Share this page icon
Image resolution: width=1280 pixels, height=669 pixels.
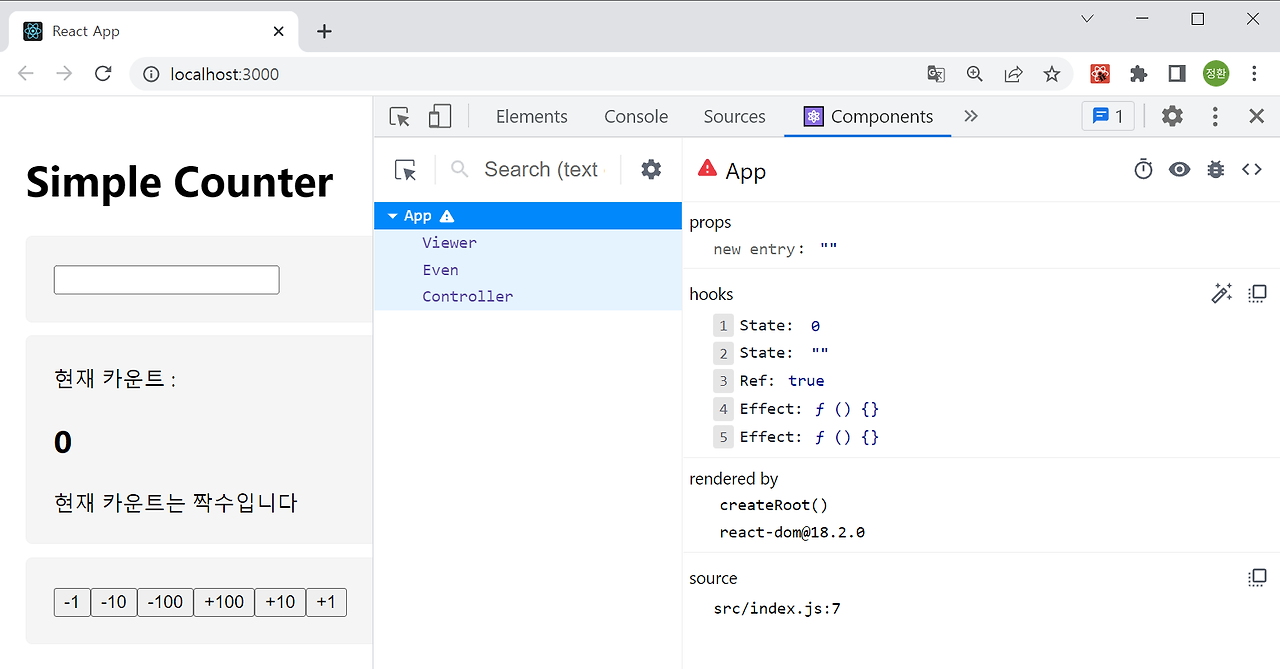[x=1013, y=74]
